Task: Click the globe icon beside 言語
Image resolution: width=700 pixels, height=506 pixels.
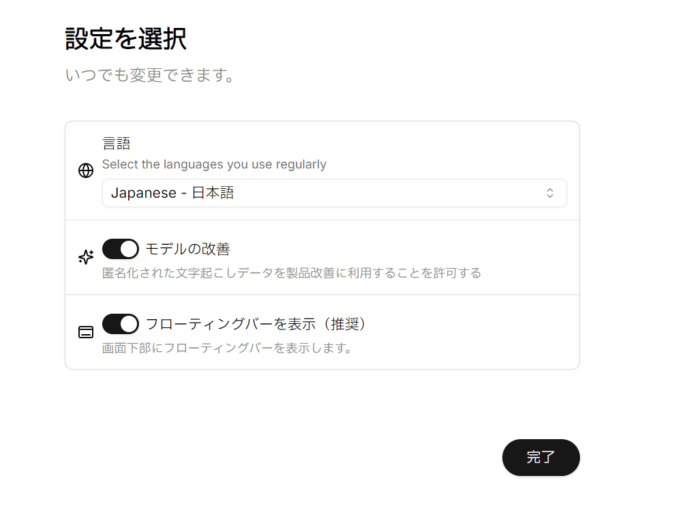Action: [x=86, y=171]
